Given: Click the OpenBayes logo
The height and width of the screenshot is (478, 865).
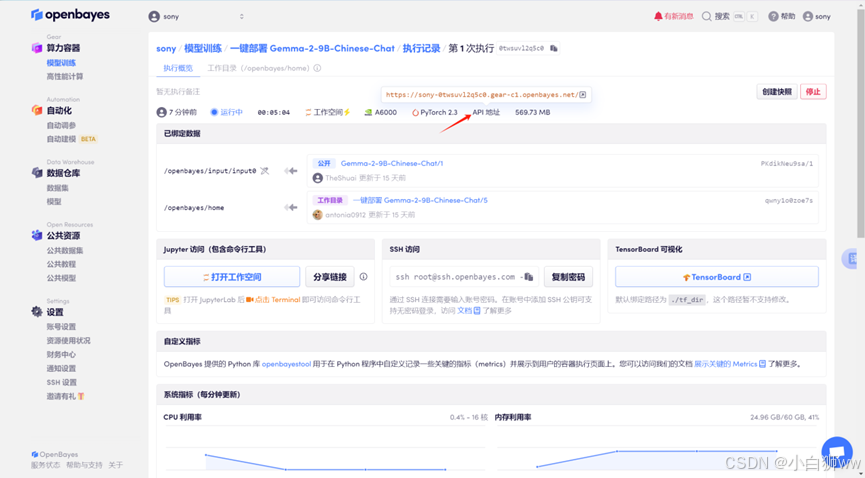Looking at the screenshot, I should 70,15.
